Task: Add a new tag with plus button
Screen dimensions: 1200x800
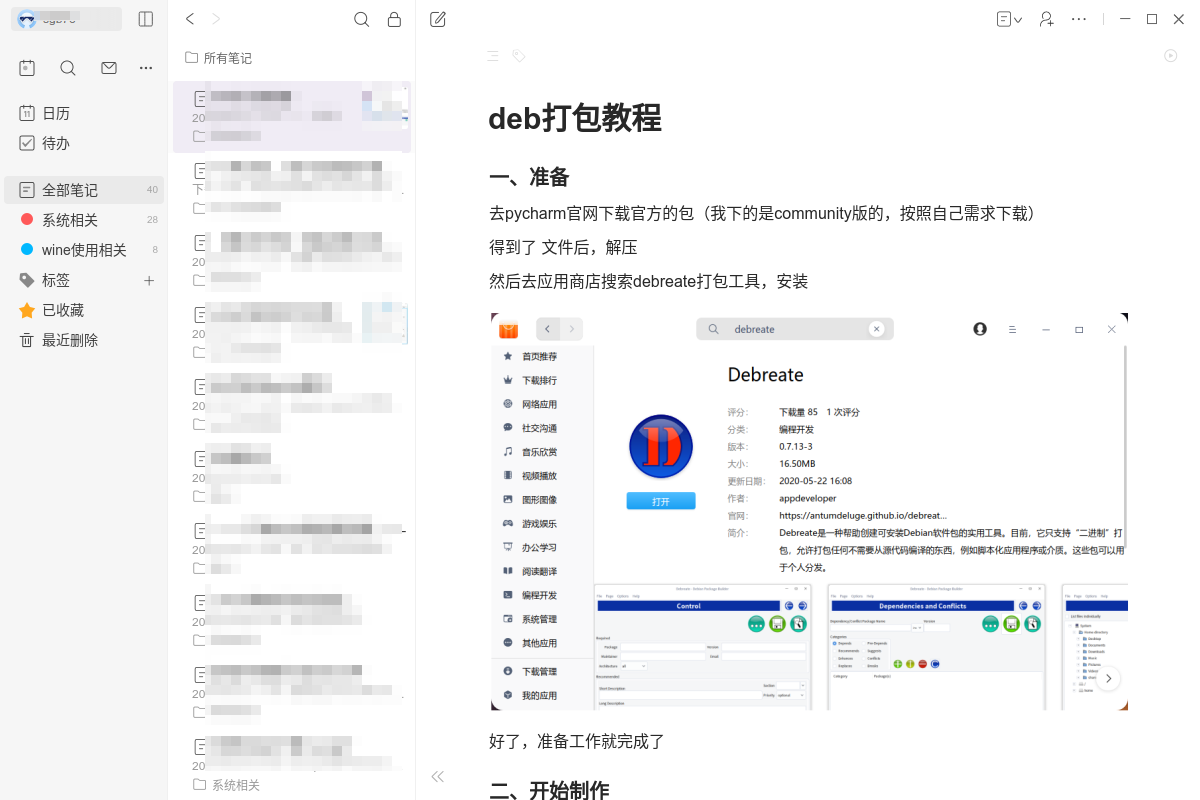Action: 149,281
